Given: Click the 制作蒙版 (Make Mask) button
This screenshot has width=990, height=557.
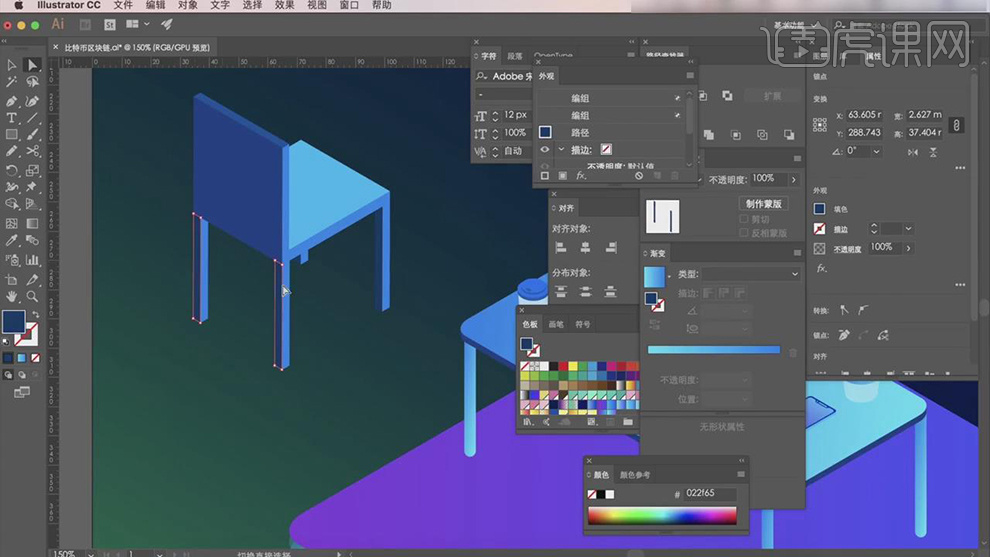Looking at the screenshot, I should 763,204.
